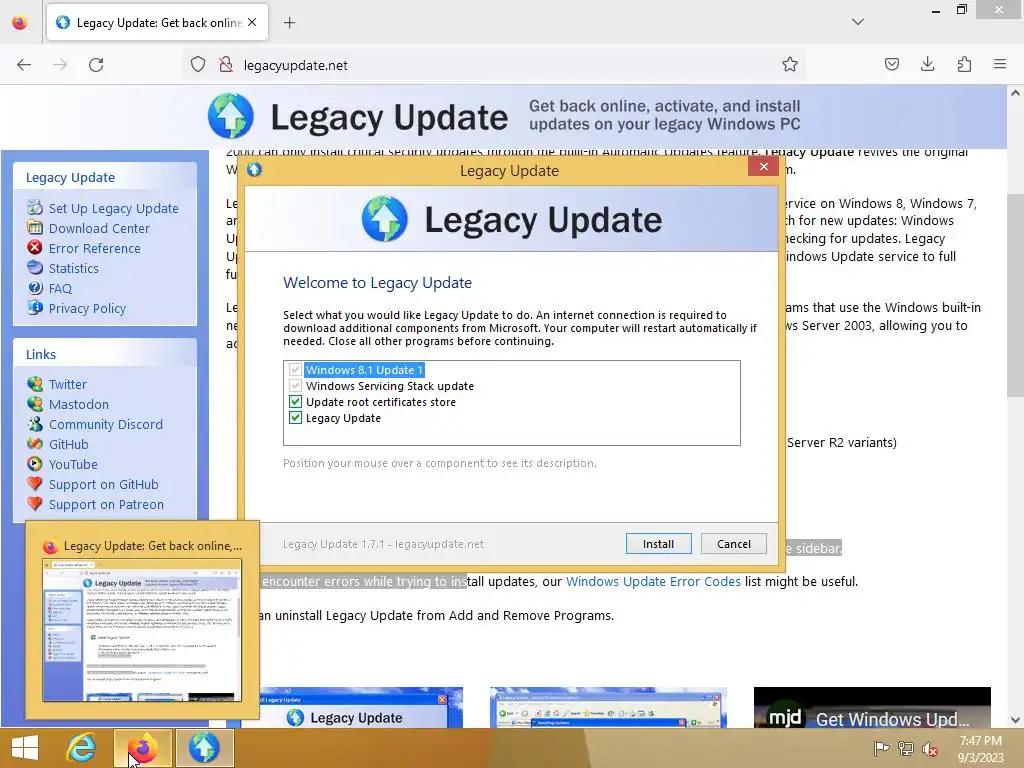
Task: Click the browser reload icon
Action: pos(96,65)
